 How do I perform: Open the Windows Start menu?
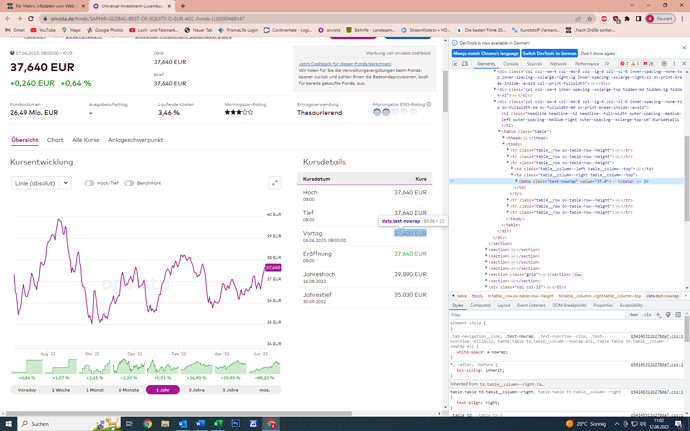pos(8,424)
